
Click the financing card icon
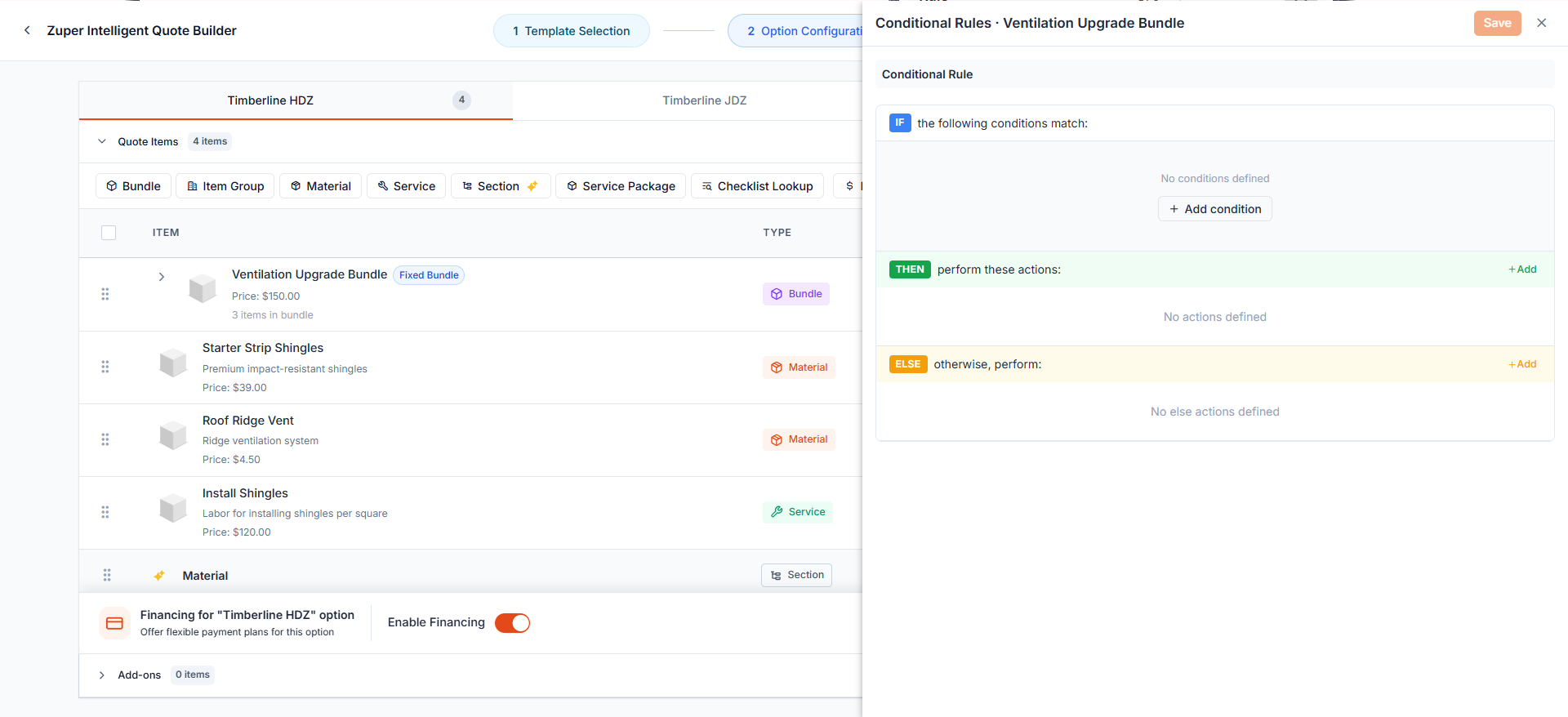point(114,623)
